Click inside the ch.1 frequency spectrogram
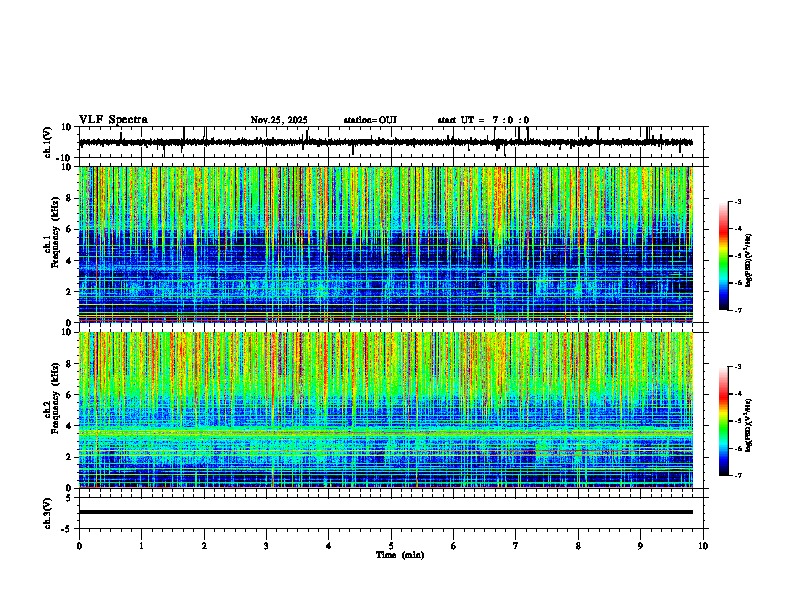This screenshot has width=792, height=612. [385, 244]
